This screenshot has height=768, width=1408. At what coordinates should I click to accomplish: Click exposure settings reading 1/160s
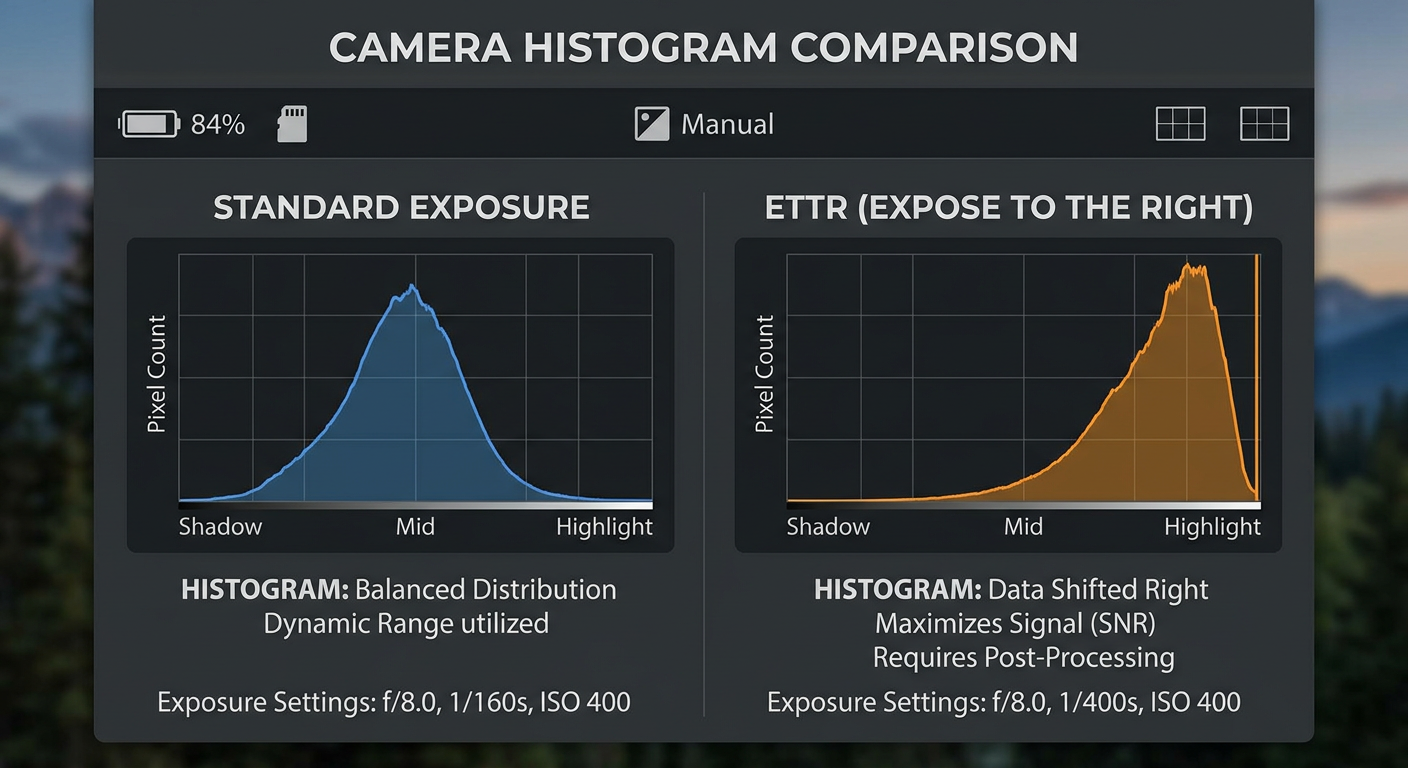(394, 702)
